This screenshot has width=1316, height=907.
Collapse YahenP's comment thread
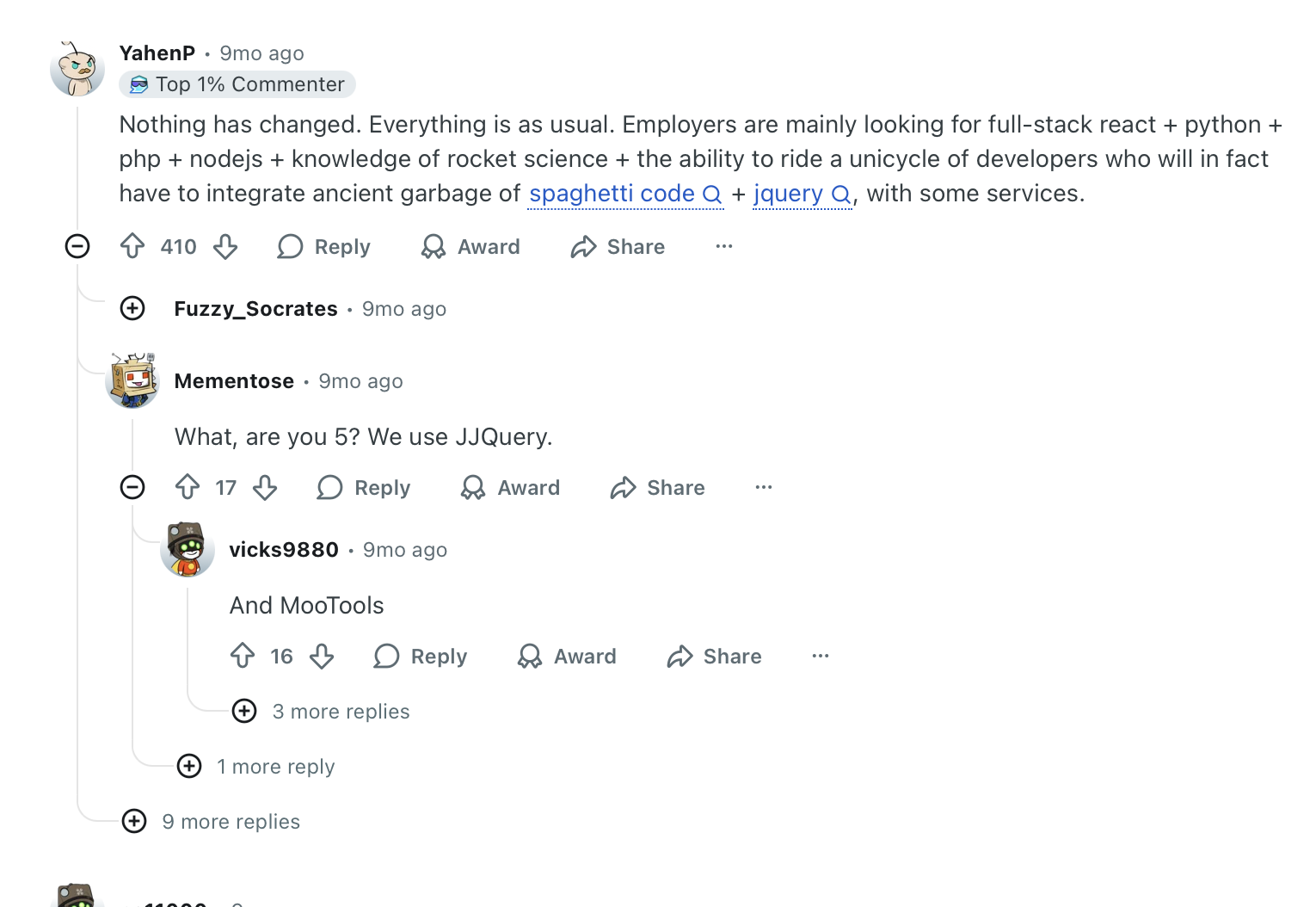tap(77, 247)
